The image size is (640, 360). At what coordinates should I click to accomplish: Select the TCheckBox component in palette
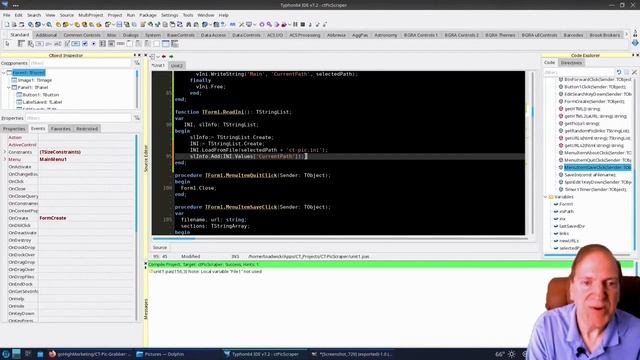(x=85, y=44)
